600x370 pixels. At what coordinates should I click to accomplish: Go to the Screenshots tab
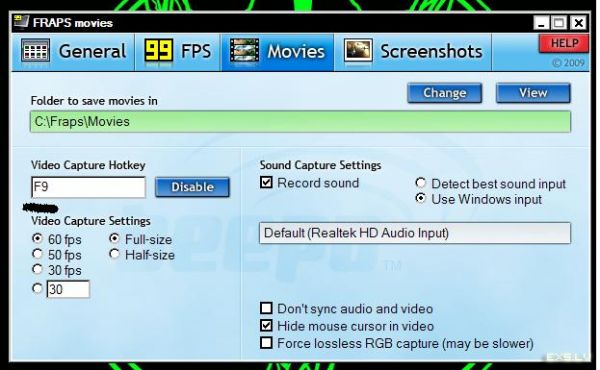(x=413, y=52)
